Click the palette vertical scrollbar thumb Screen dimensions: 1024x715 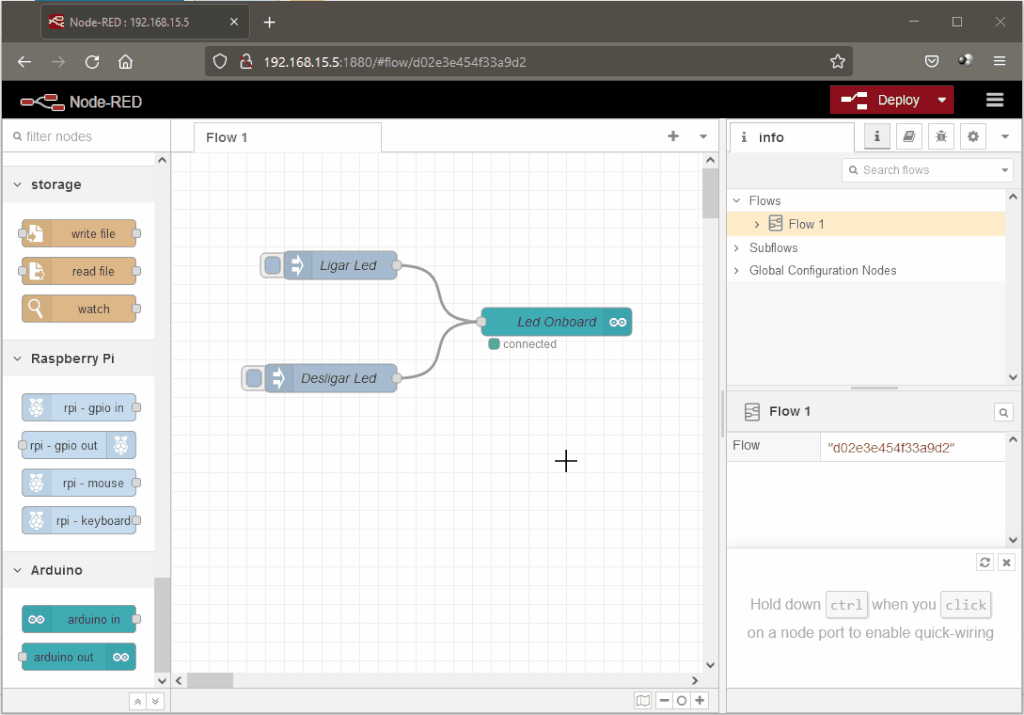[x=162, y=625]
